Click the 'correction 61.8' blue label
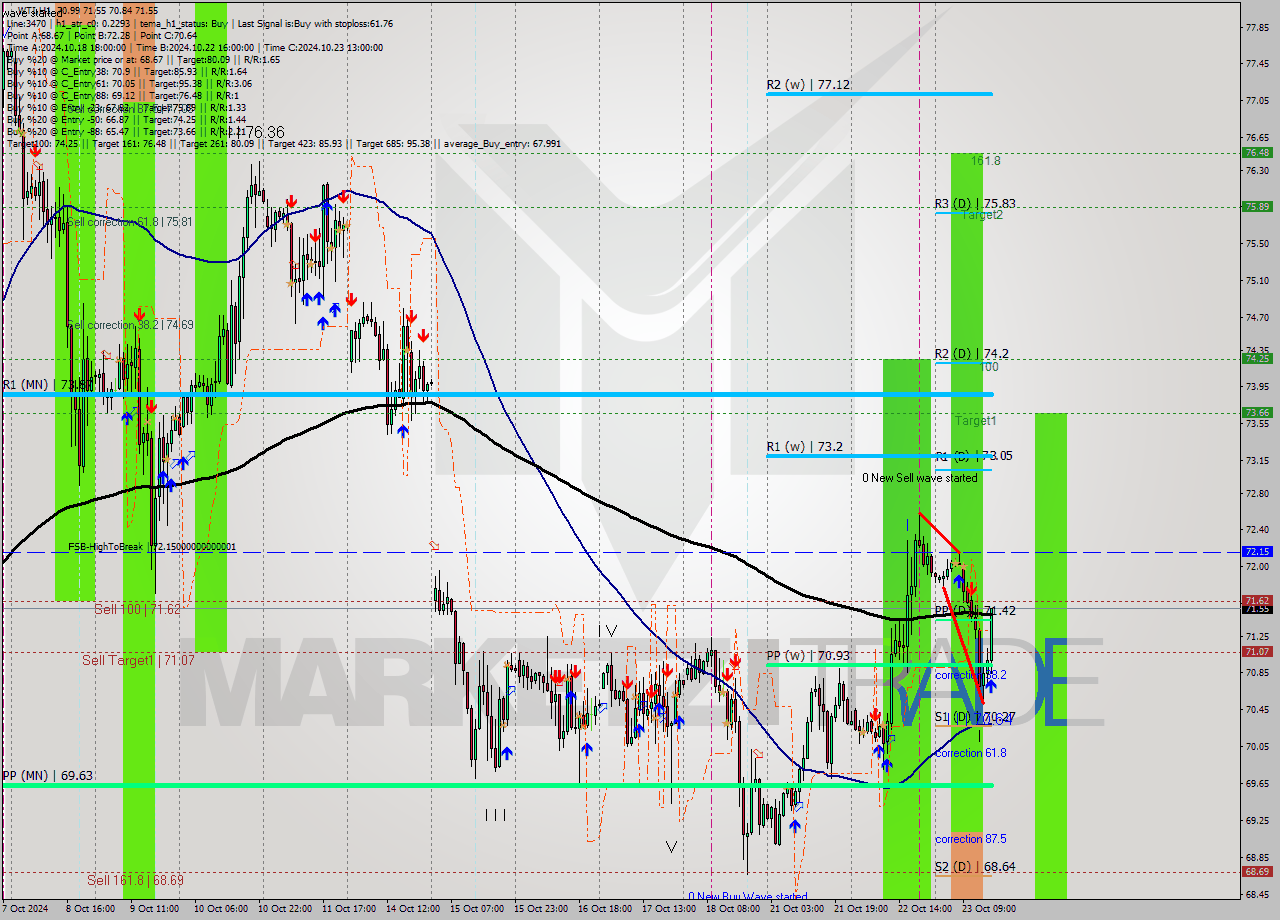The height and width of the screenshot is (920, 1280). 971,753
